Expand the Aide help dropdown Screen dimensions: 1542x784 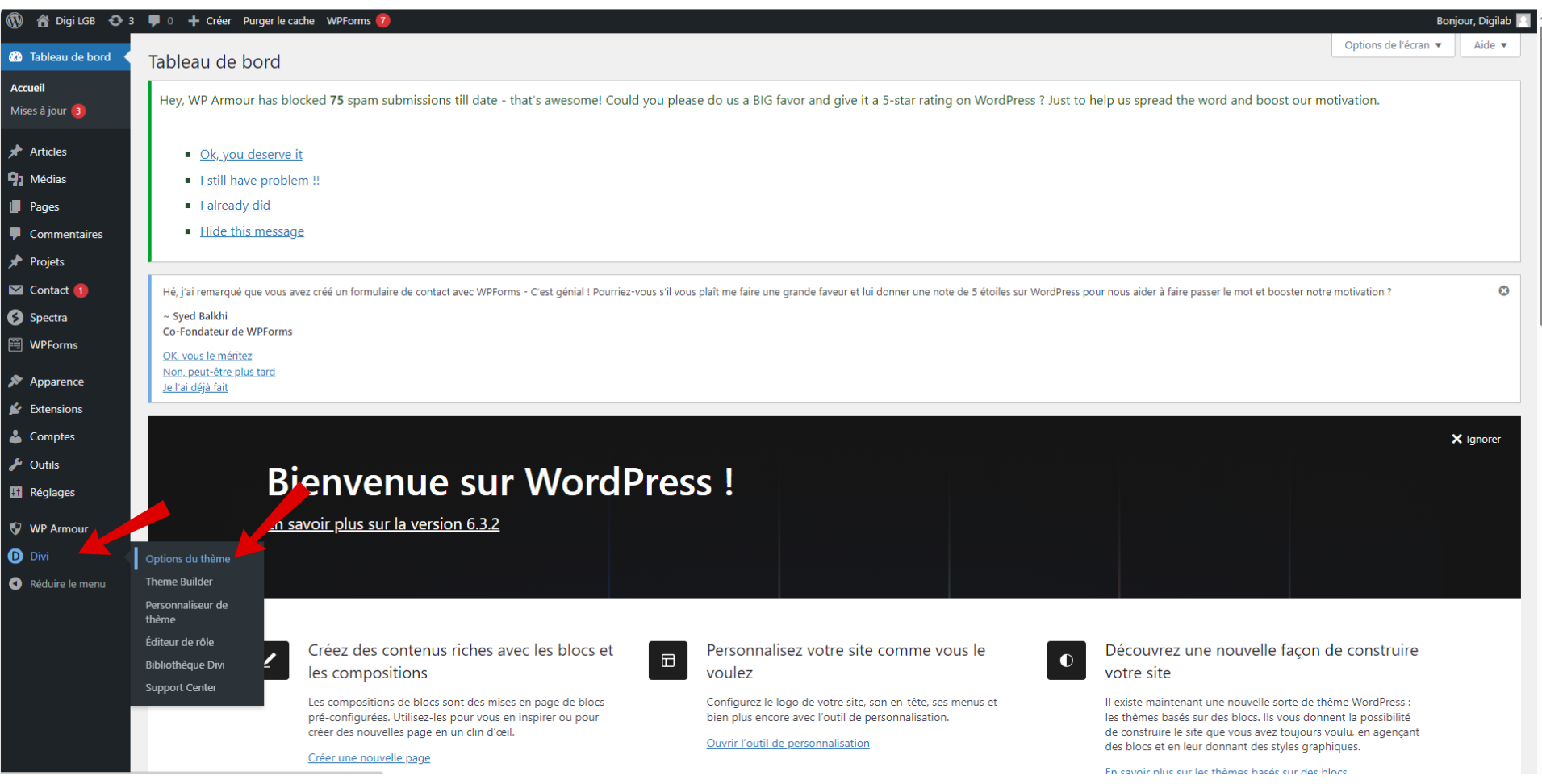click(x=1490, y=45)
